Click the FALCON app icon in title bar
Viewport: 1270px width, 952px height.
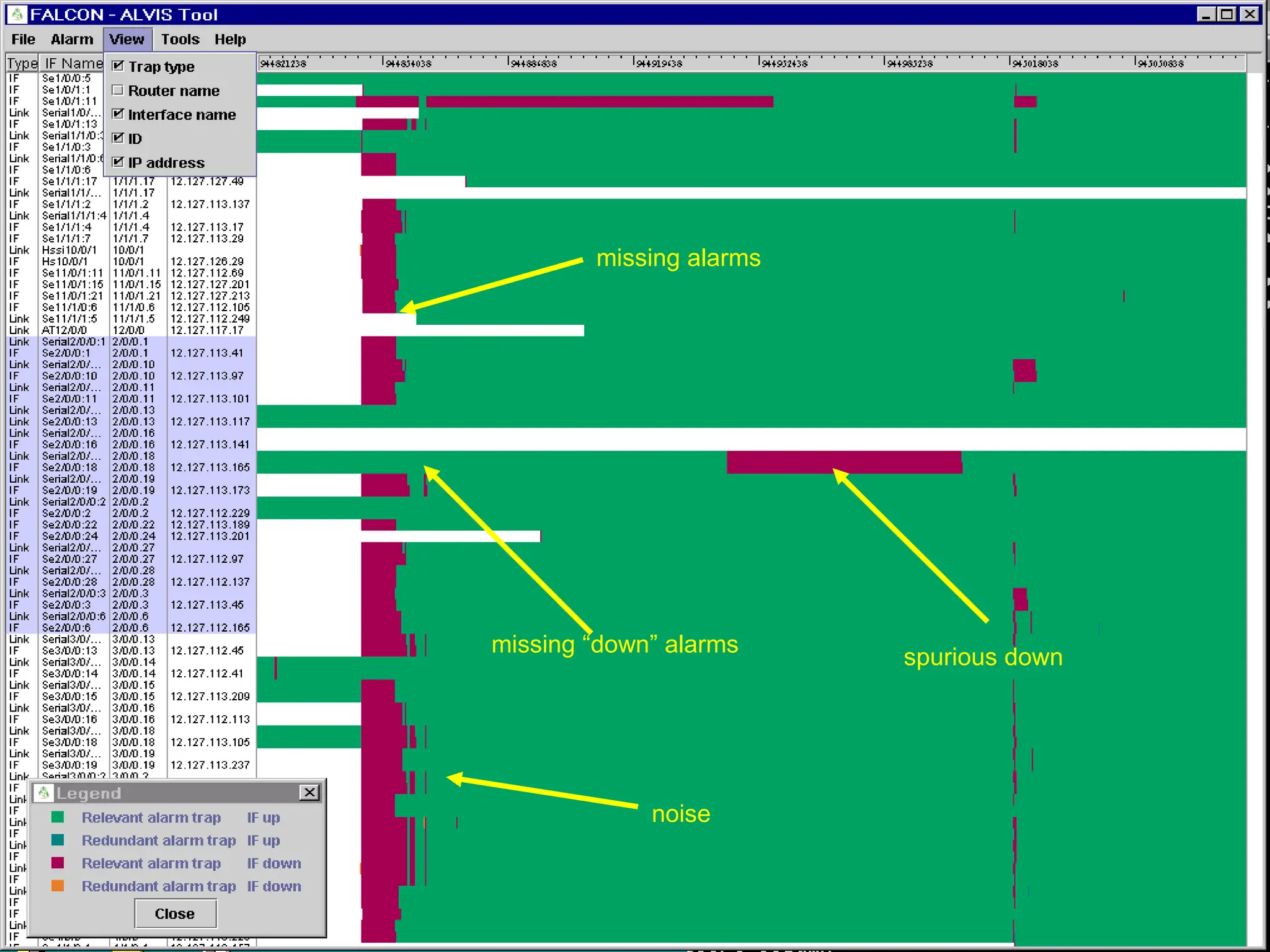click(17, 14)
